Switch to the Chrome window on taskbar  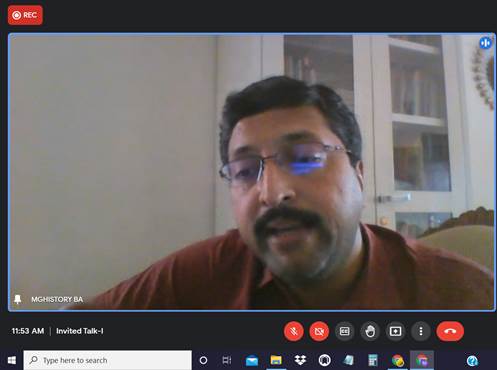[397, 360]
